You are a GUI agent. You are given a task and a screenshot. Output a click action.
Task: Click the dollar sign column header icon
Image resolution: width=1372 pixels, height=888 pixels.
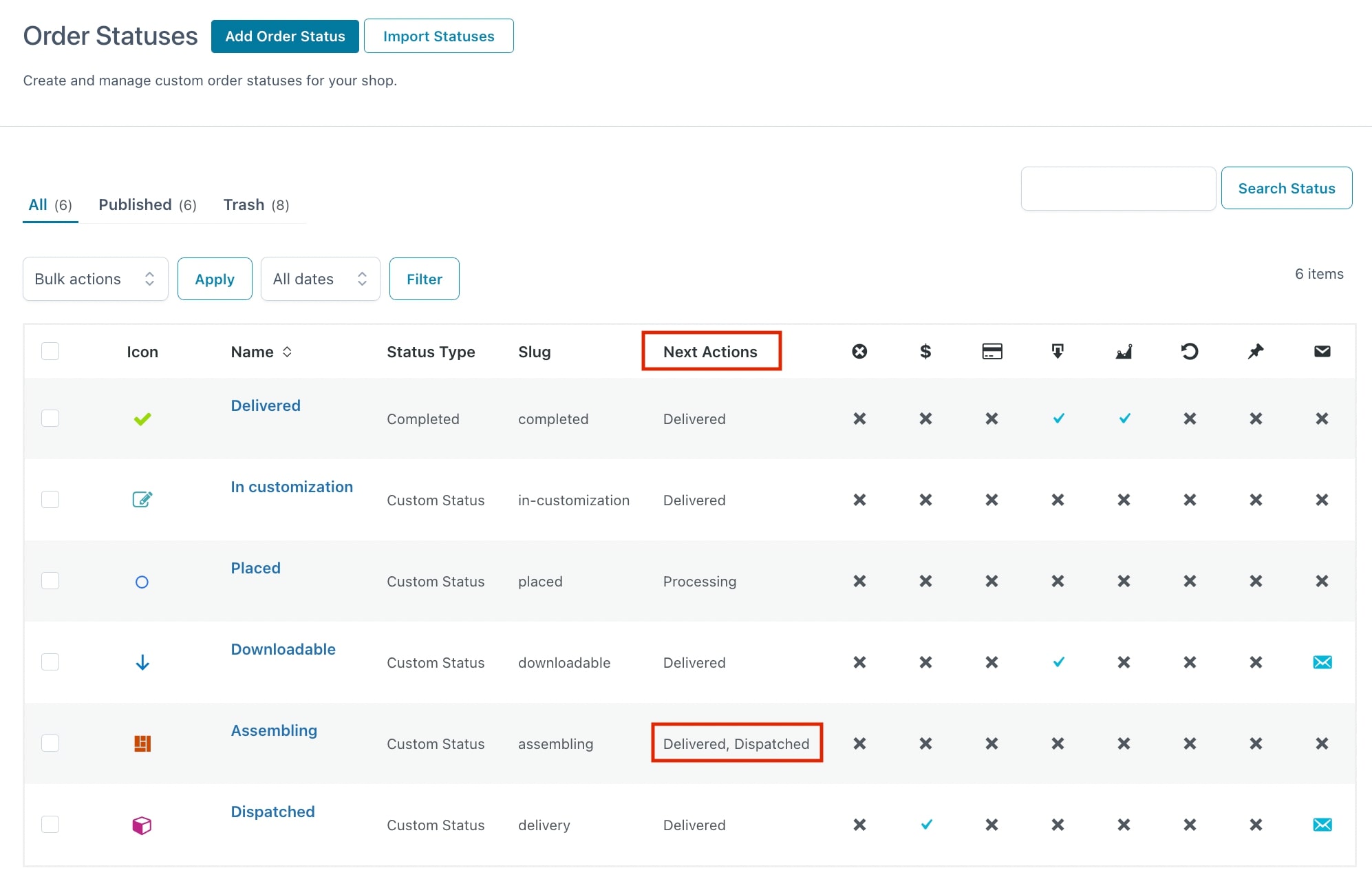925,352
